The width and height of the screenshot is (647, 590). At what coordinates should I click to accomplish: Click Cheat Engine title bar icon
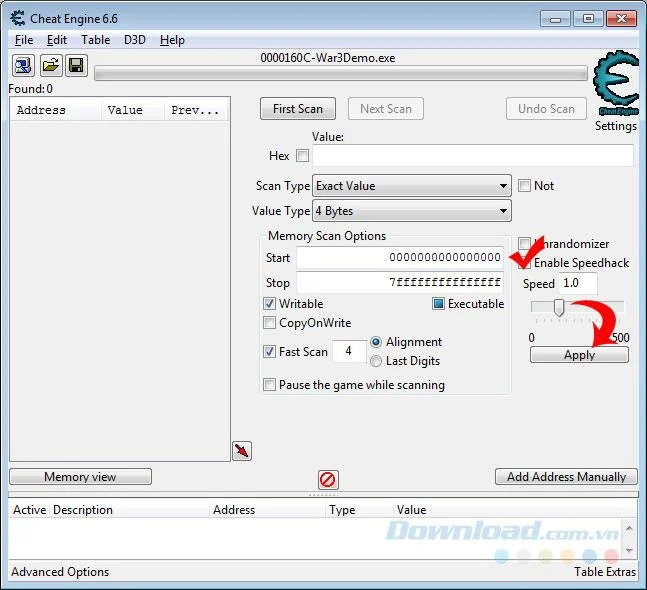point(18,19)
